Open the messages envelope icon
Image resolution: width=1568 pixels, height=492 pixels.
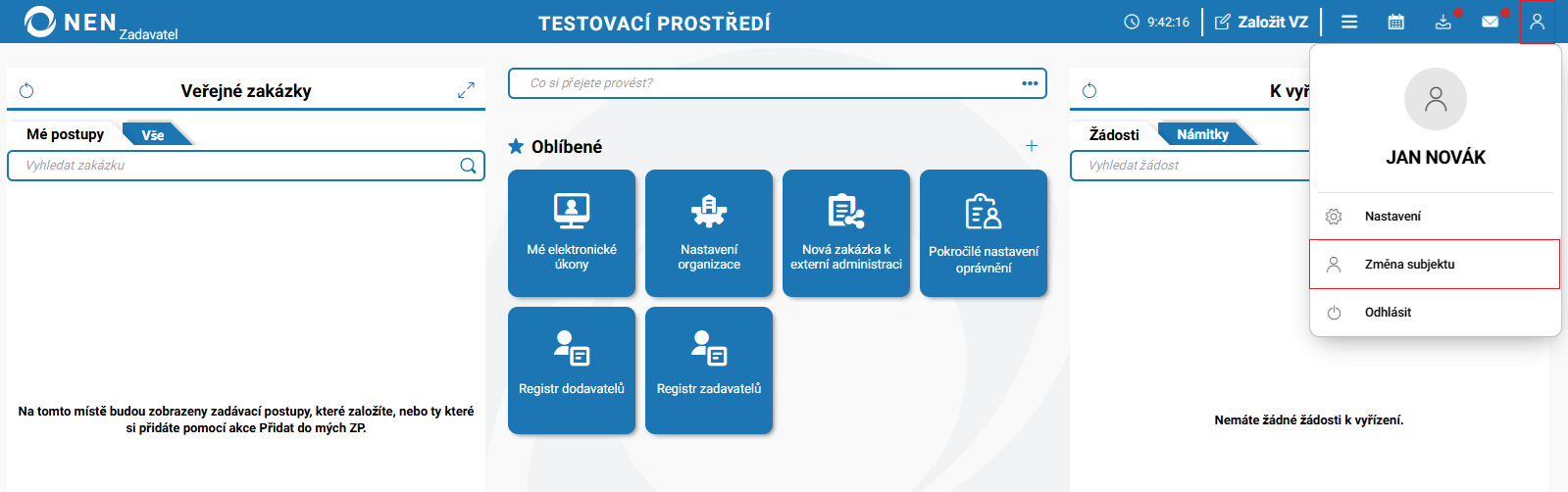[x=1491, y=22]
